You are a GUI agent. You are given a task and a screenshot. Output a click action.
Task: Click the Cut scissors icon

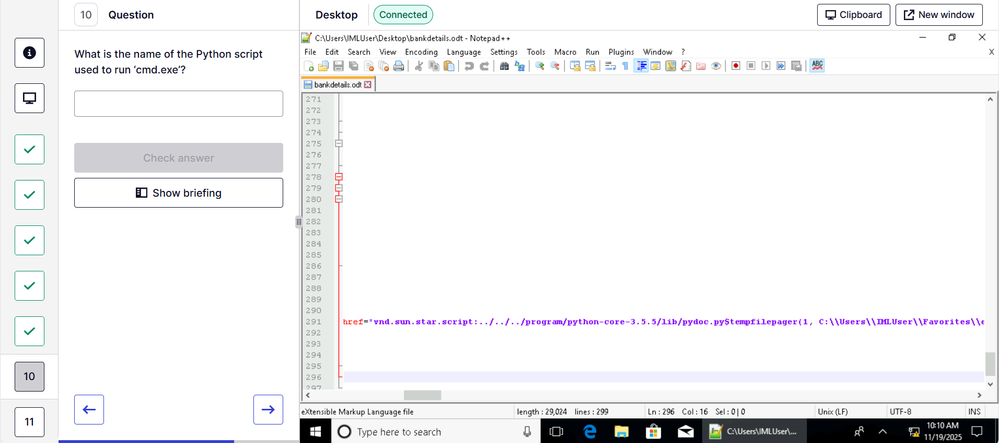(x=420, y=66)
